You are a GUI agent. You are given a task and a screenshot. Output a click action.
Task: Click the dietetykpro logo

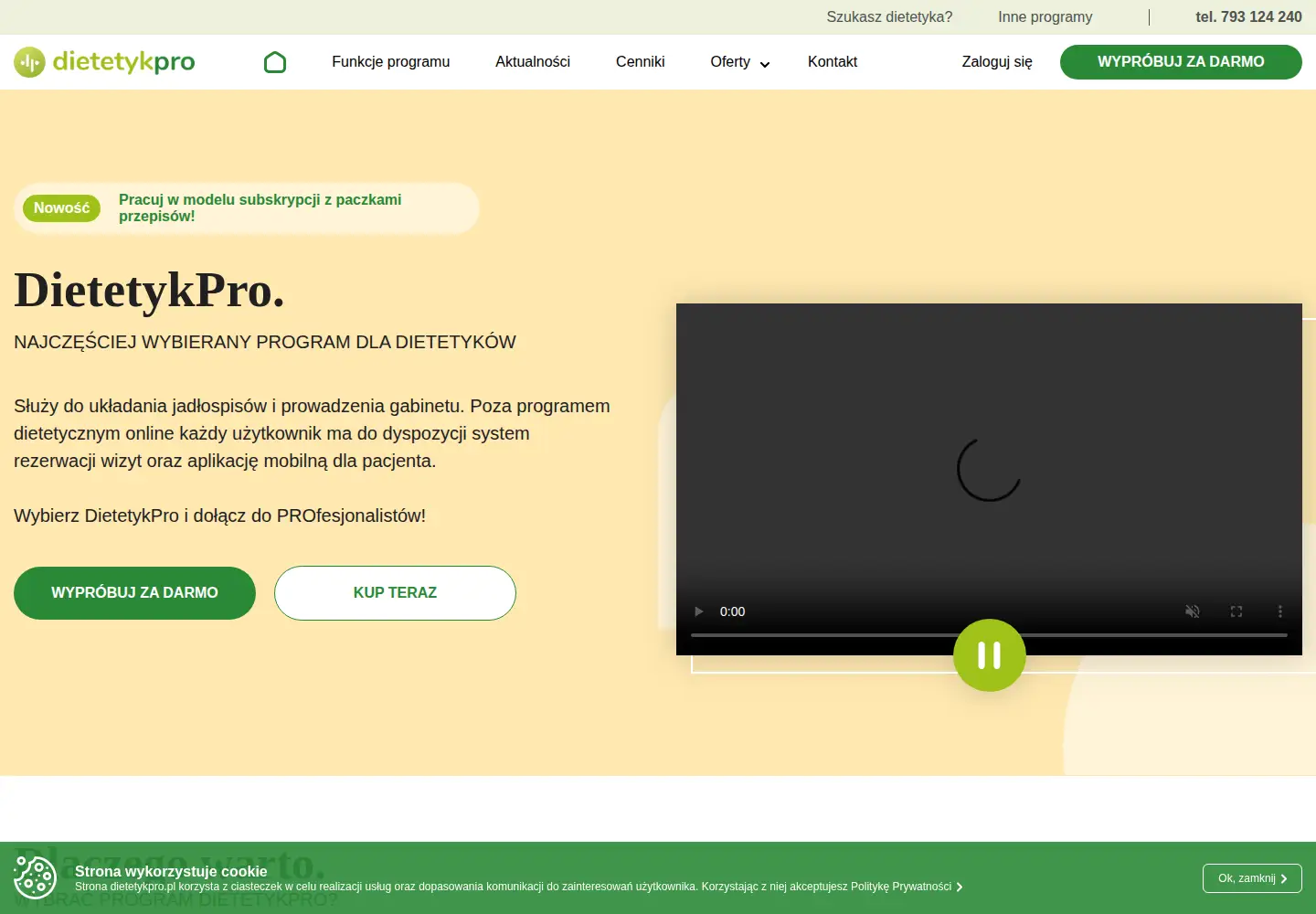point(104,62)
